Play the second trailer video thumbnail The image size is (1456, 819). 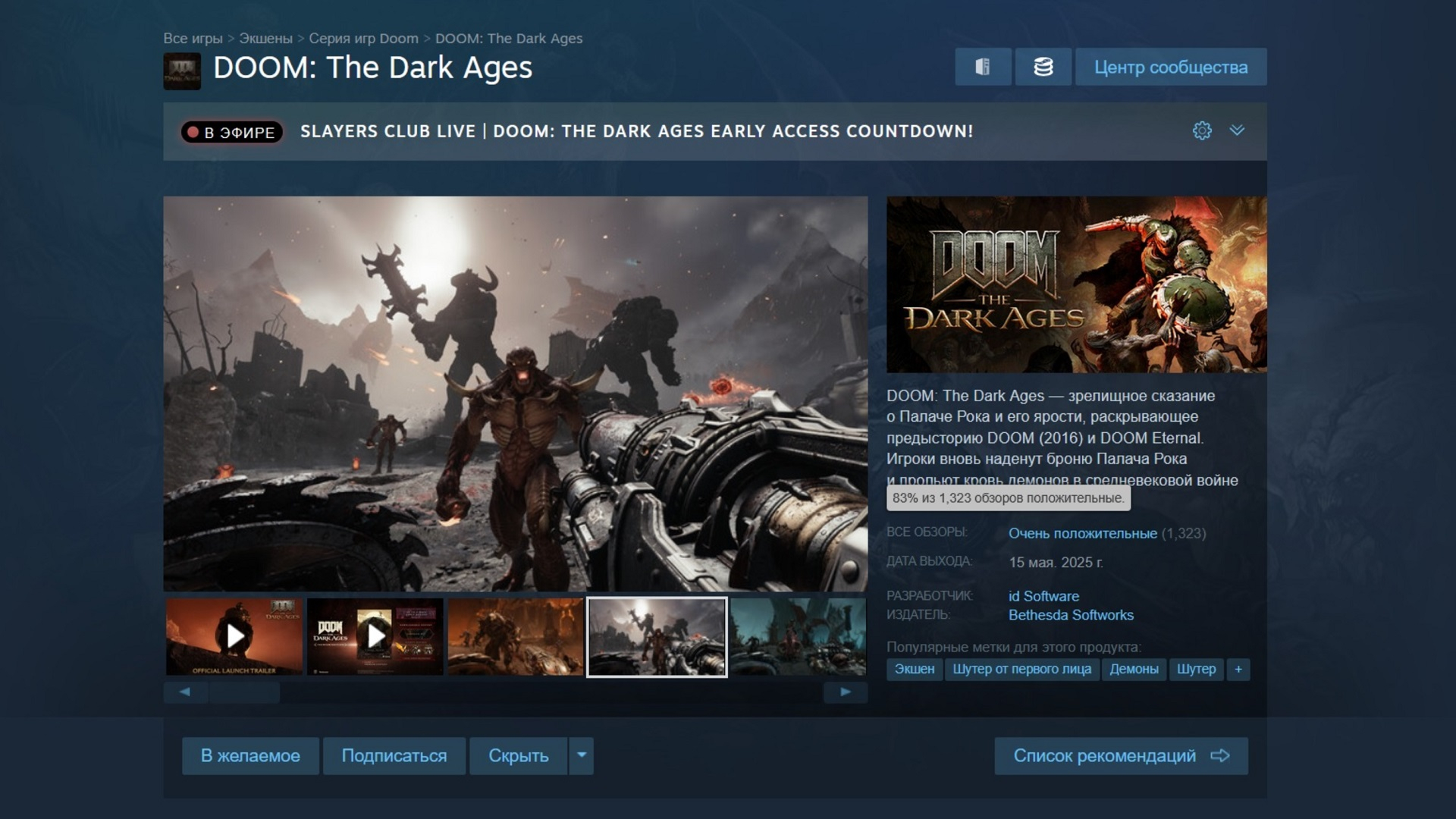point(375,636)
